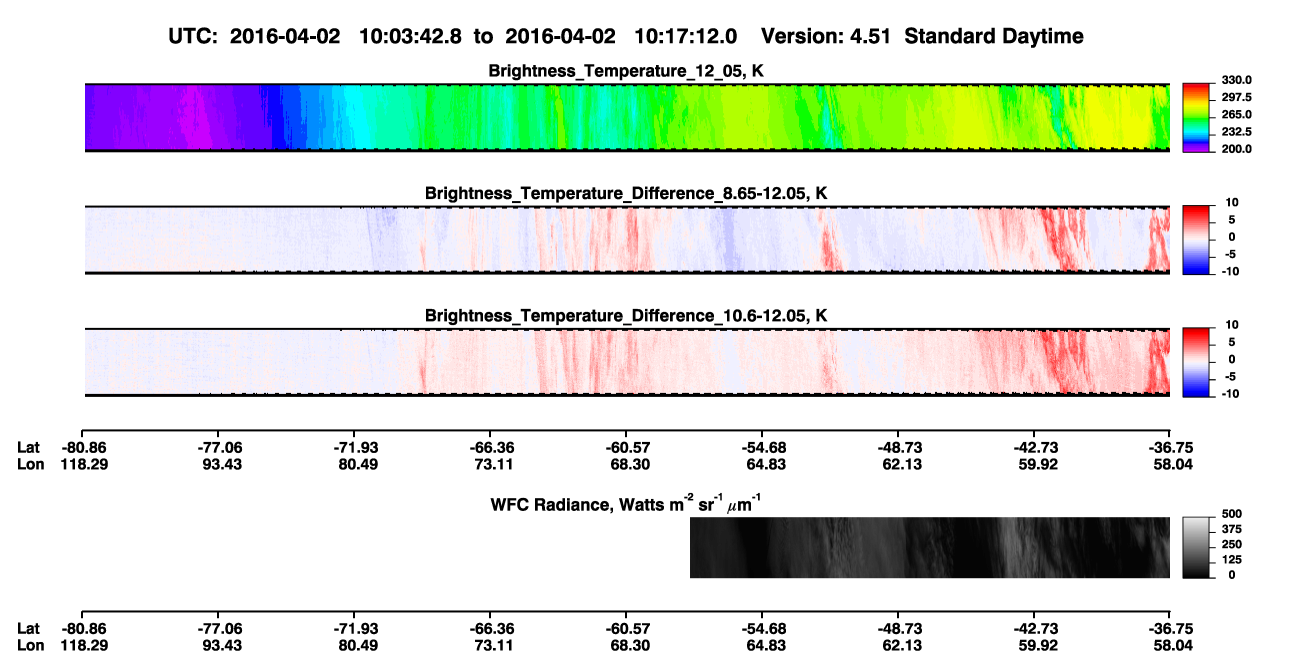Click latitude '-48.73' on axis under WFC Radiance panel
The width and height of the screenshot is (1300, 667).
(900, 628)
